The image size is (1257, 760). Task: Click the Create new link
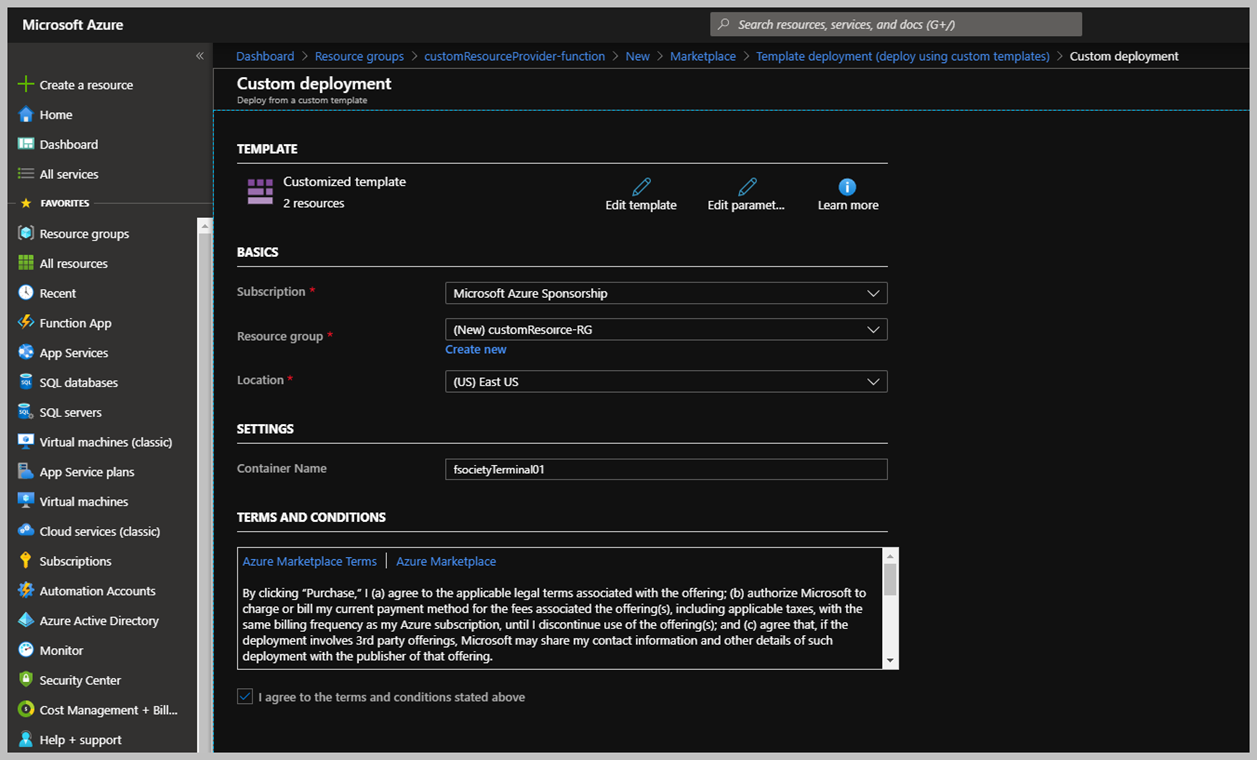click(x=476, y=350)
